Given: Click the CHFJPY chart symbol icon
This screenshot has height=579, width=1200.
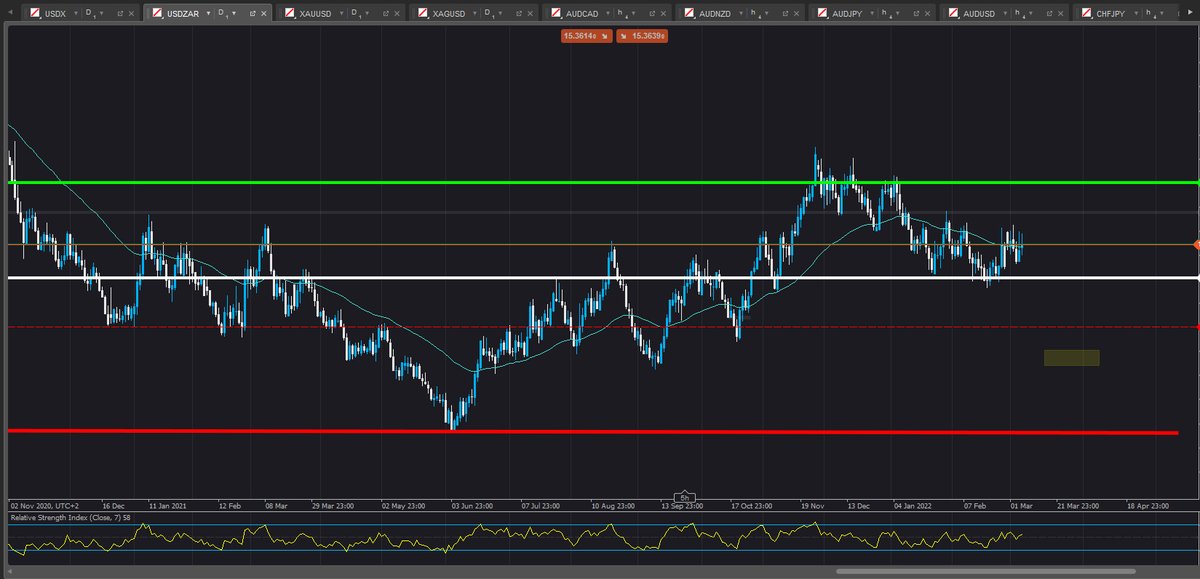Looking at the screenshot, I should (x=1086, y=13).
